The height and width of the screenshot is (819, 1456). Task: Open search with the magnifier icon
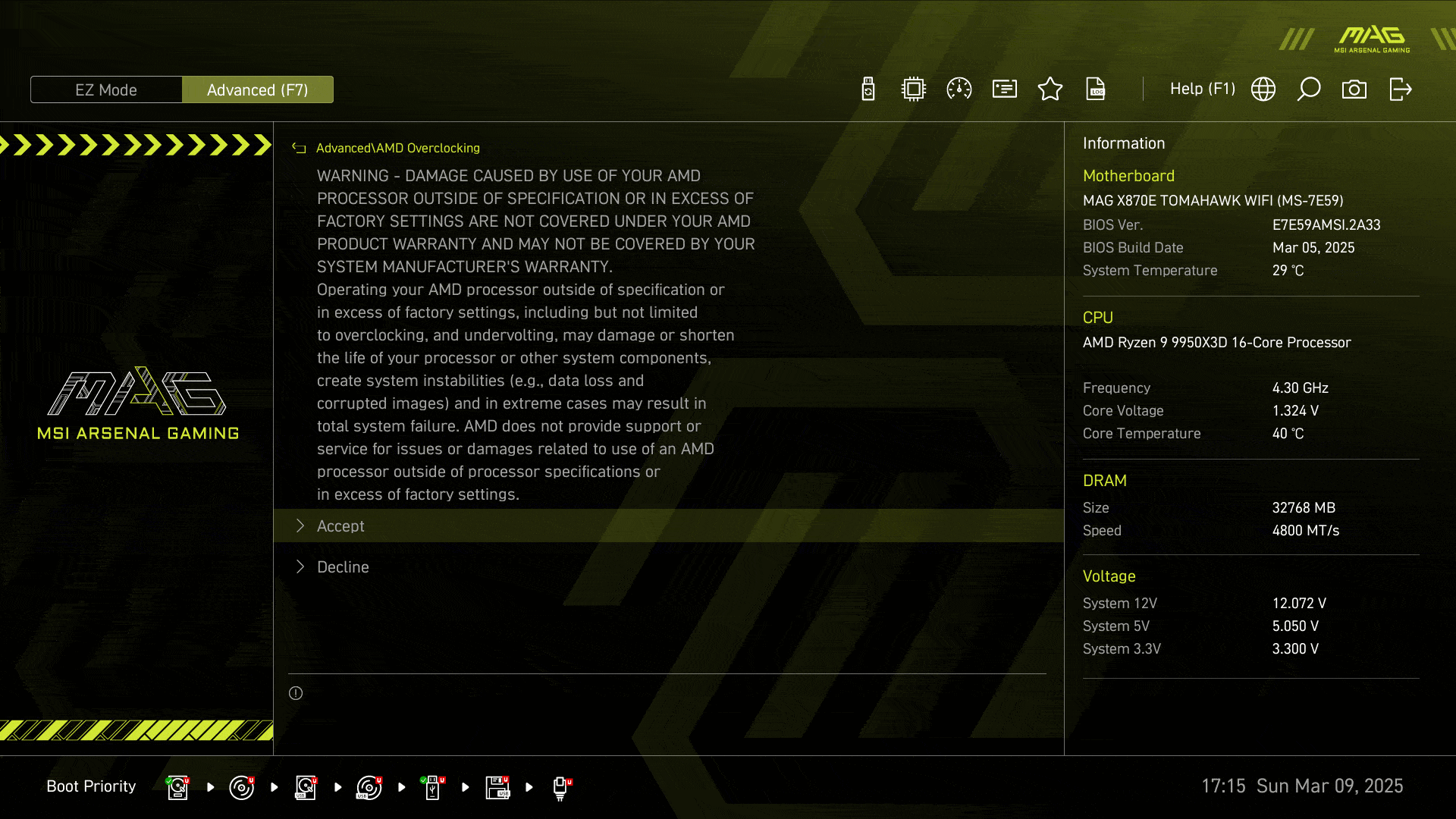click(x=1309, y=89)
